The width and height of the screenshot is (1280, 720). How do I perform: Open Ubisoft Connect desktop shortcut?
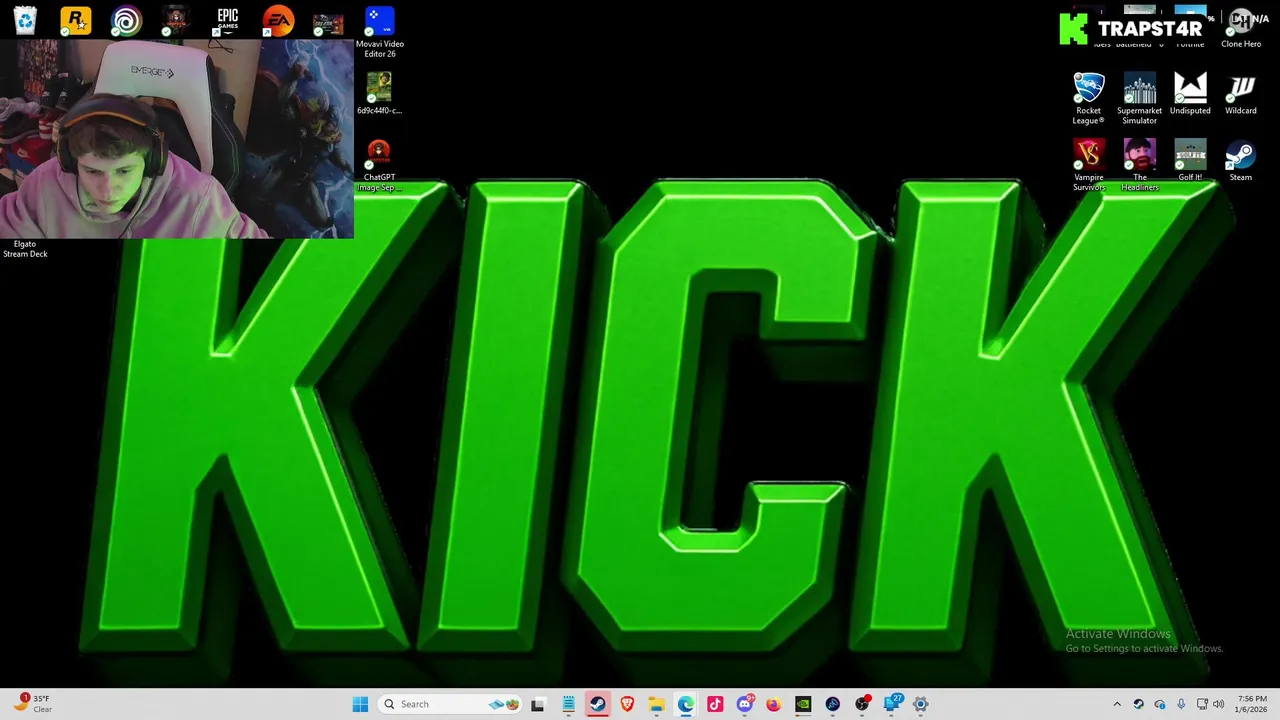click(x=126, y=20)
